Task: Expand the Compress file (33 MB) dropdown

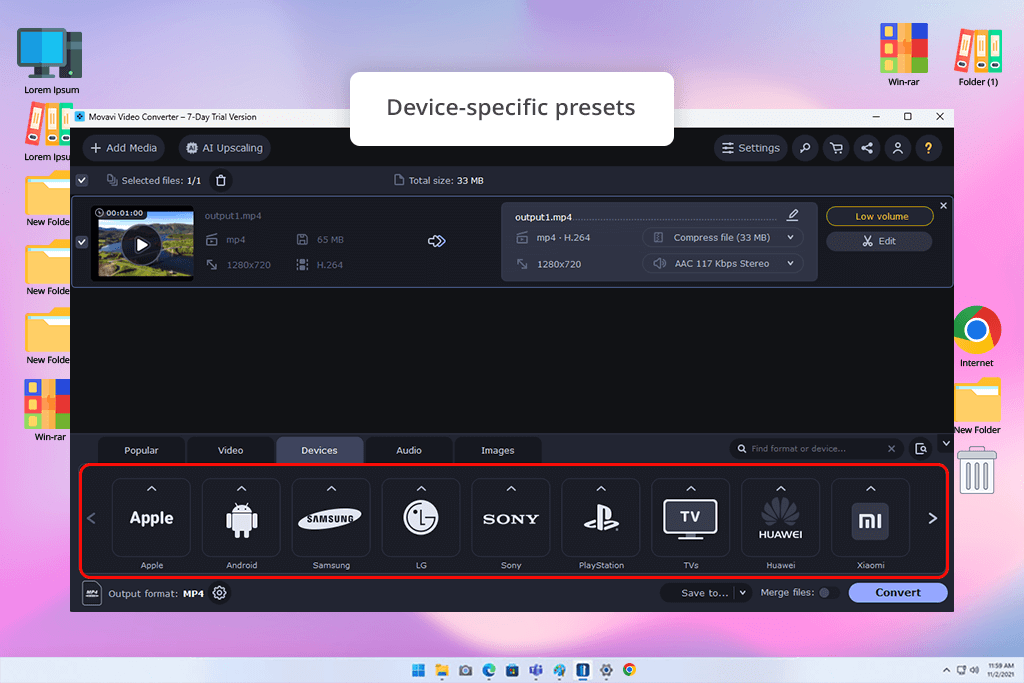Action: pos(723,238)
